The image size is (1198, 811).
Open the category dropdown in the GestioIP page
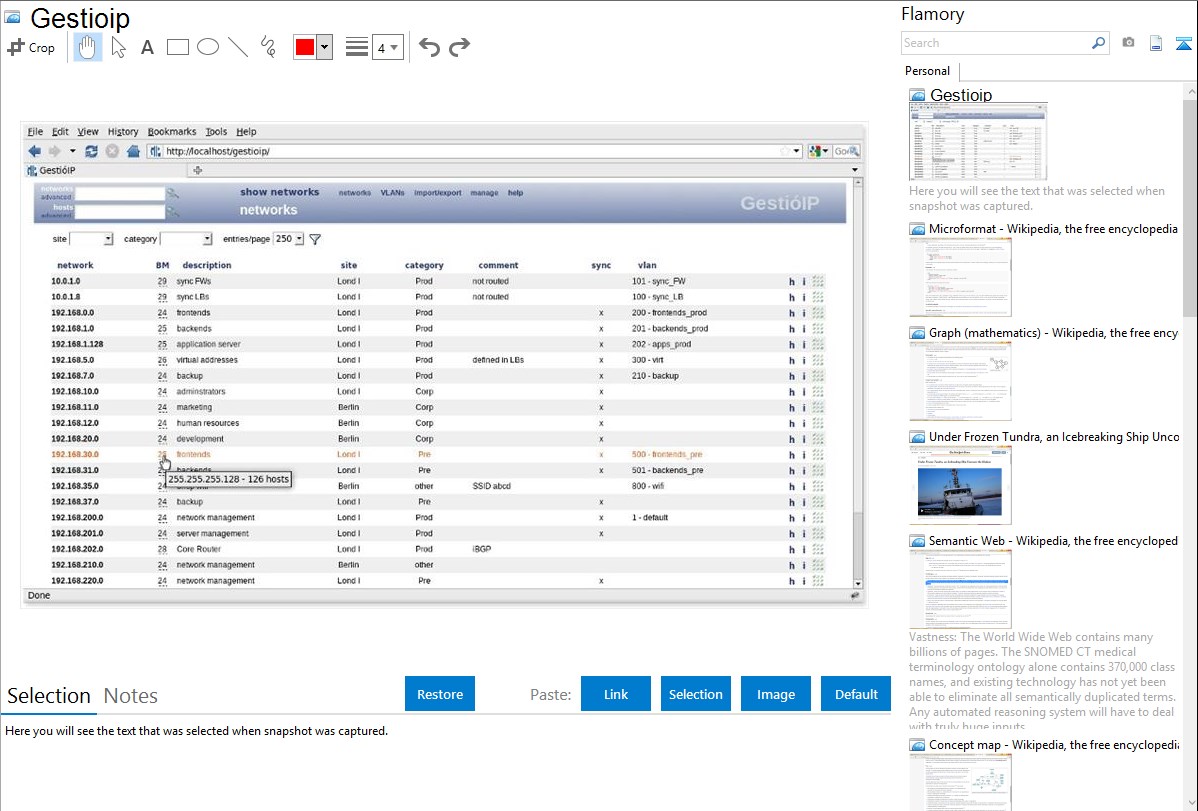(186, 239)
